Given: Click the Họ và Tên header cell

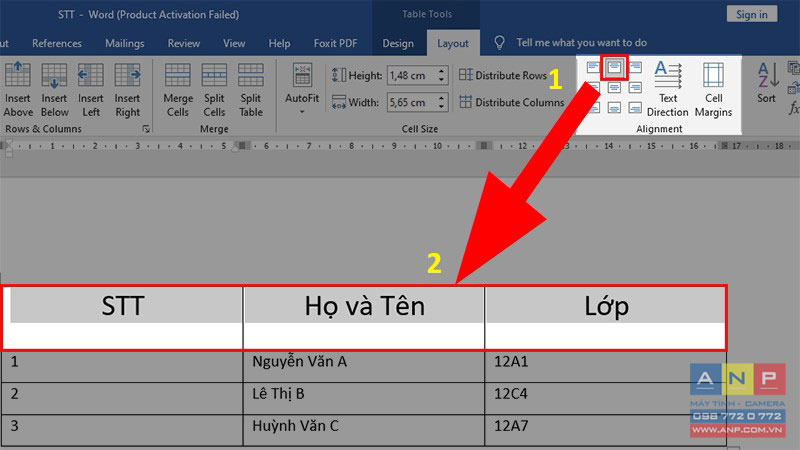Looking at the screenshot, I should (x=364, y=318).
